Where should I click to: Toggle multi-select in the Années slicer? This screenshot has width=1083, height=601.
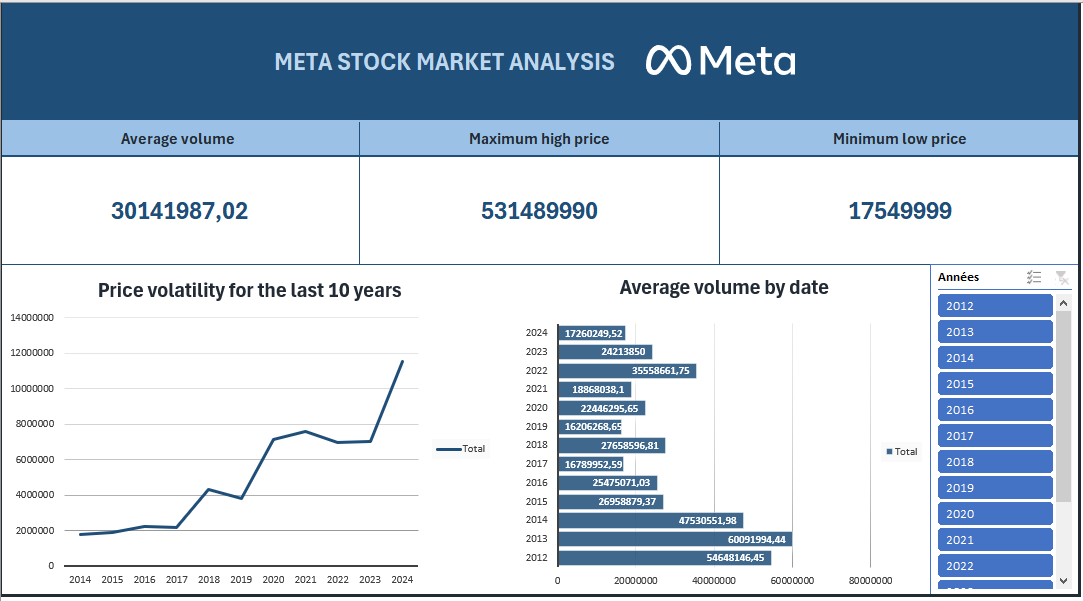1035,278
